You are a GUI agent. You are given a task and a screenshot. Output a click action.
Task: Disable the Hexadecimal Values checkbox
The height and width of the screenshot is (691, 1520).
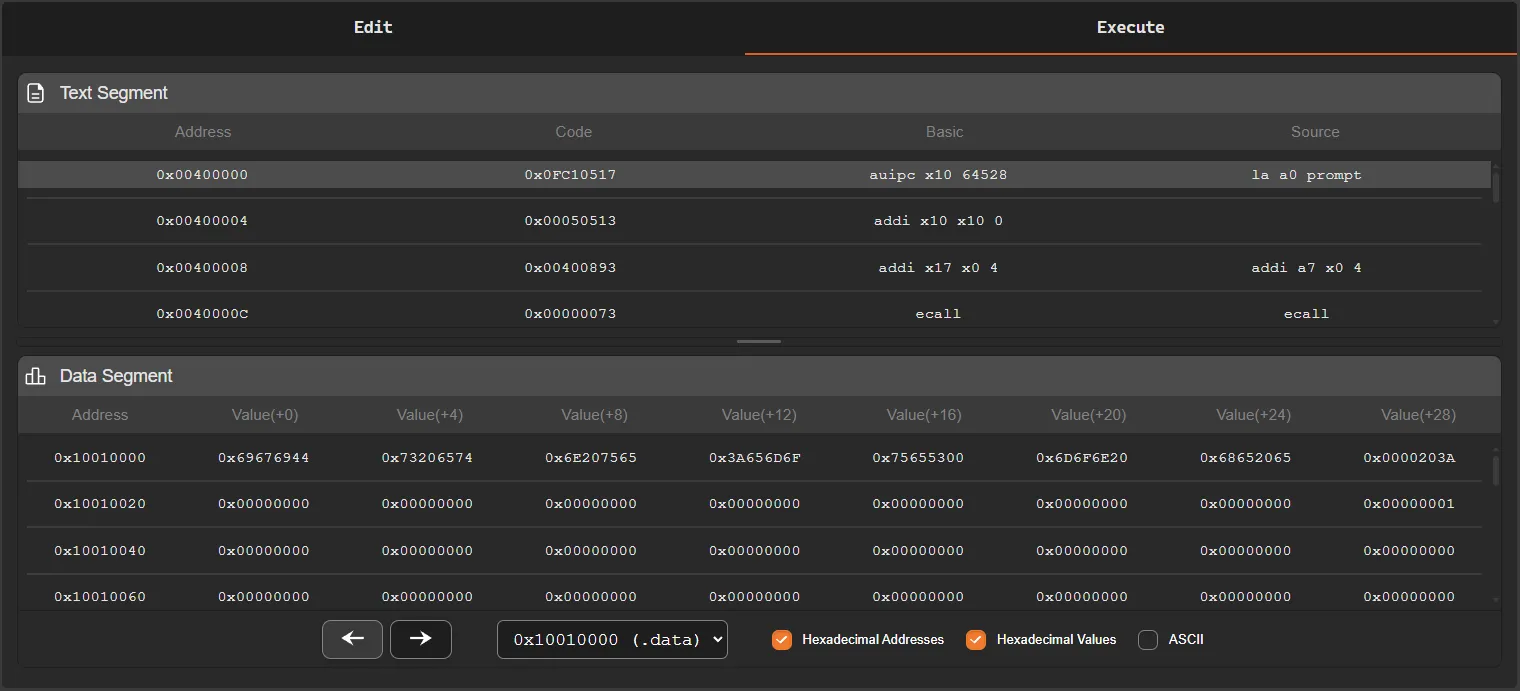976,640
